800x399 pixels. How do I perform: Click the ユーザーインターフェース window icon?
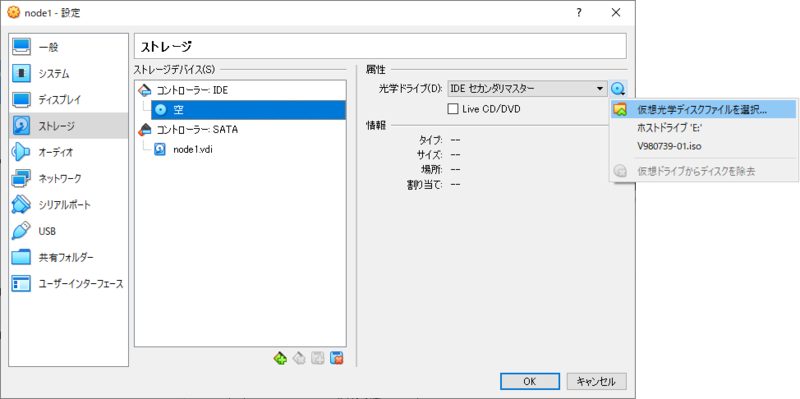(21, 284)
